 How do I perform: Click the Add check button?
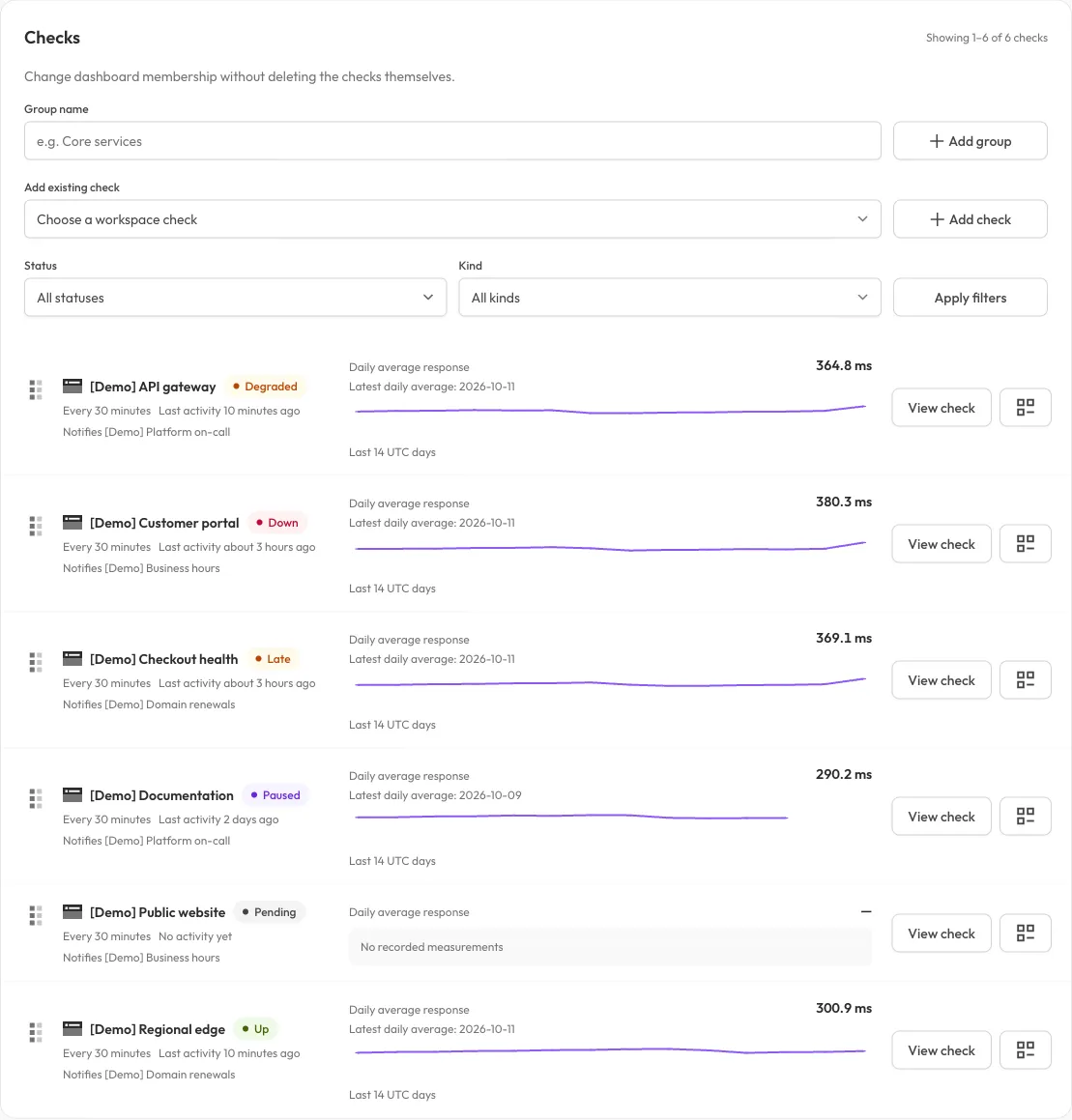(x=970, y=219)
